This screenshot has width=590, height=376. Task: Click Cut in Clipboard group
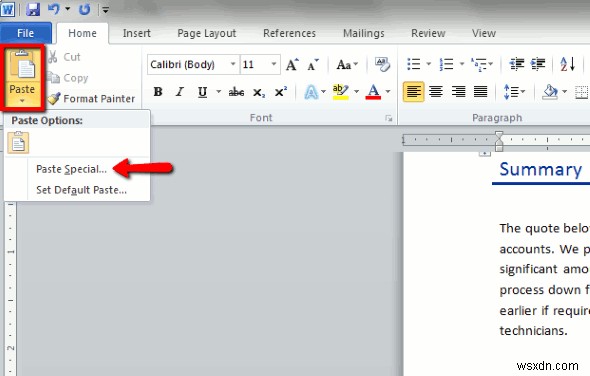[64, 57]
